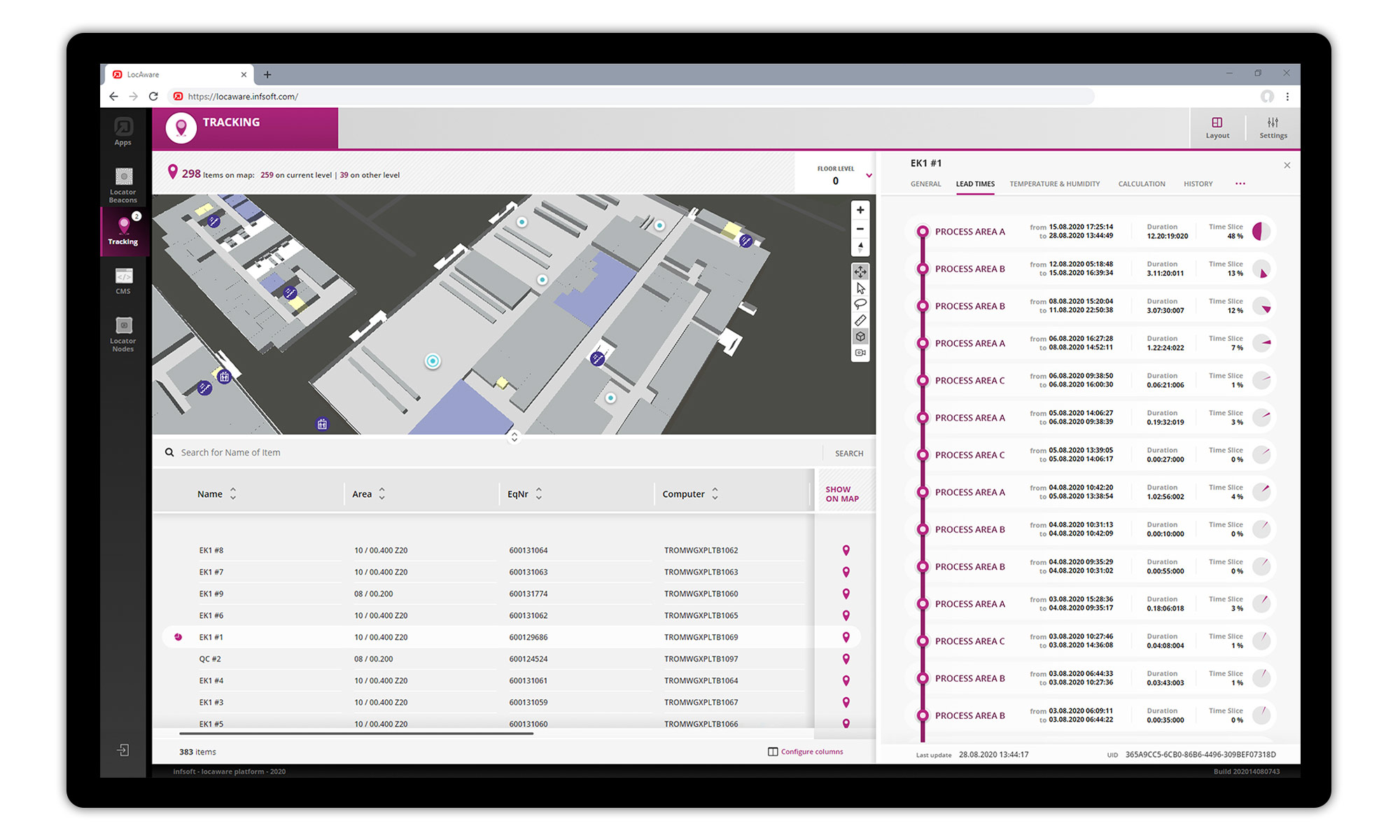Open the Lead Times tab
Screen dimensions: 1400x840
coord(974,183)
